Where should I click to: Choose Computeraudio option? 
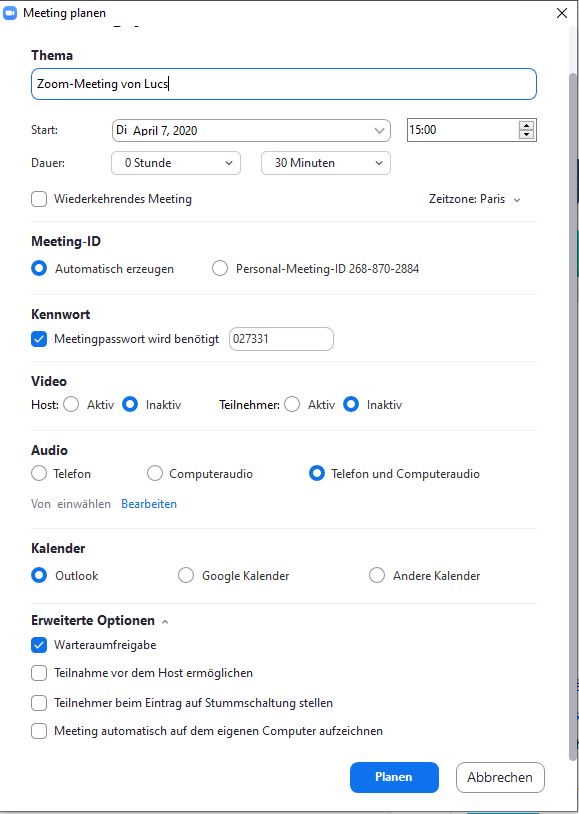(x=155, y=473)
